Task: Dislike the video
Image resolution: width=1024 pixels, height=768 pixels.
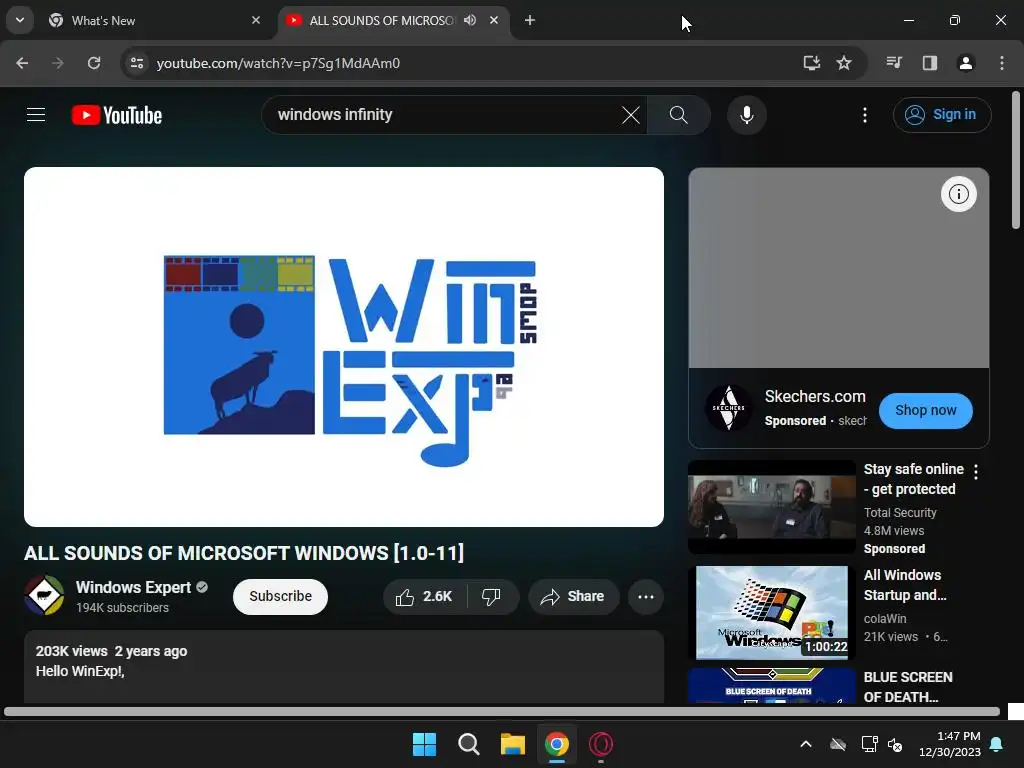Action: point(492,596)
